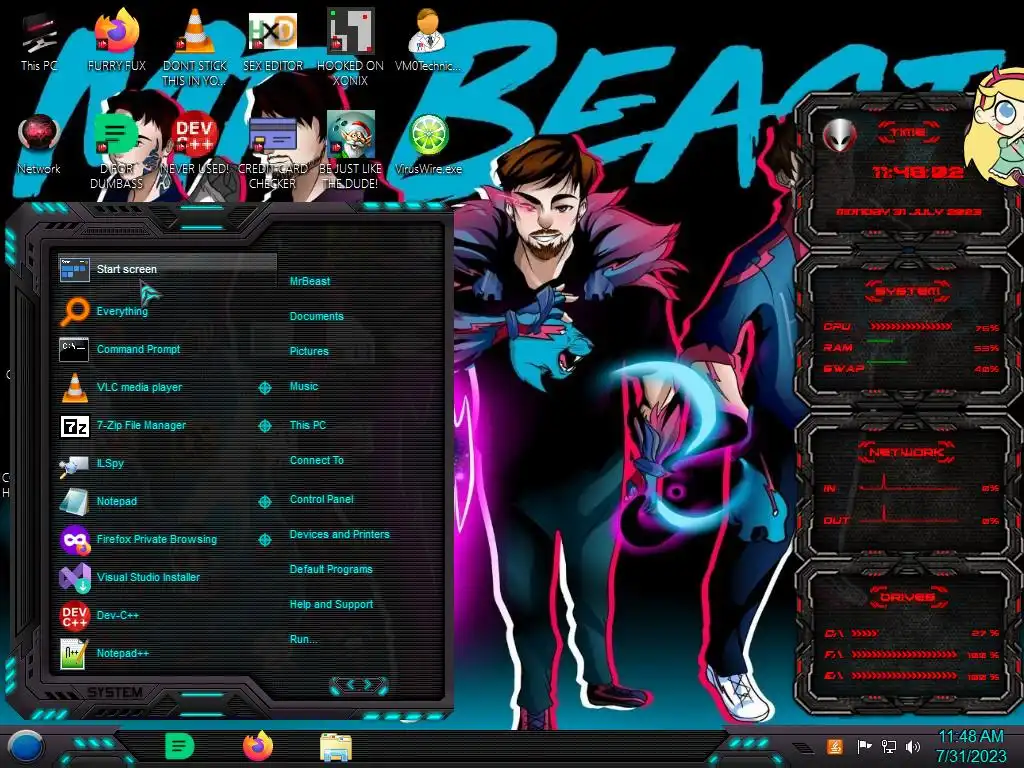Image resolution: width=1024 pixels, height=768 pixels.
Task: Open Documents from the start menu
Action: pyautogui.click(x=316, y=316)
